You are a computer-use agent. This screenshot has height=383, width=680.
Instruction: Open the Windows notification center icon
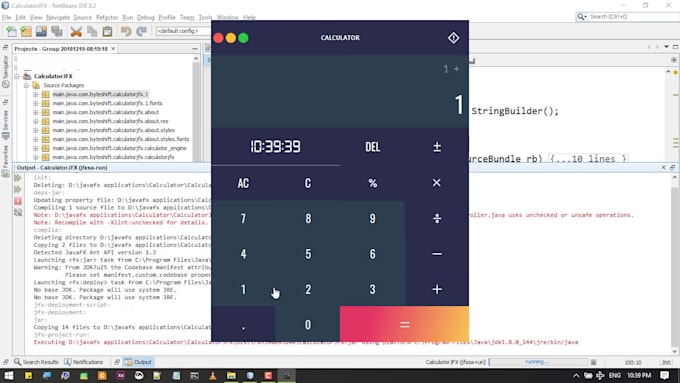(x=664, y=375)
